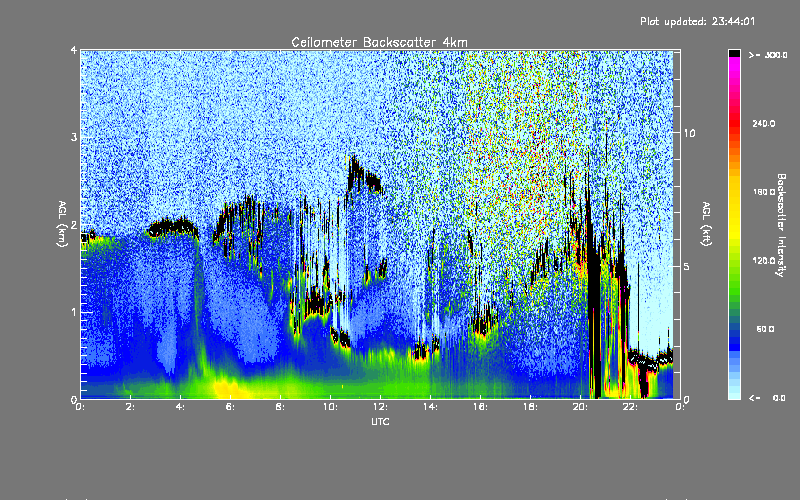Pick the black top segment of colorbar

click(x=734, y=54)
